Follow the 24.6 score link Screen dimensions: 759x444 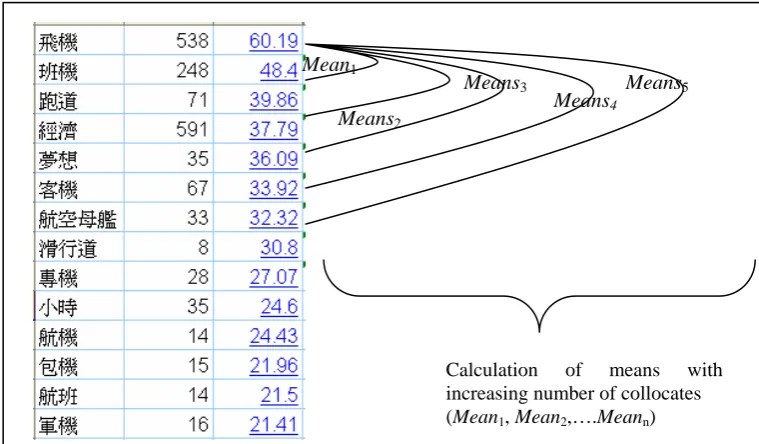pos(279,306)
